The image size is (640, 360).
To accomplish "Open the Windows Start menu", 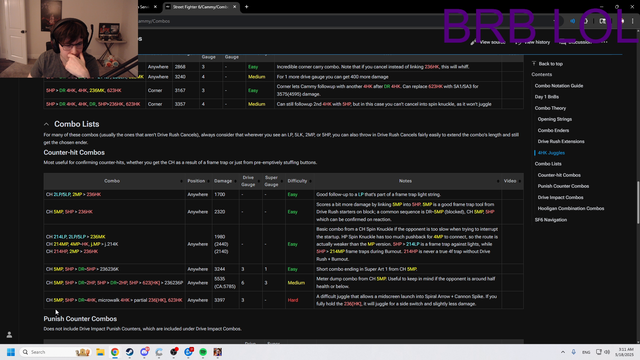I will [11, 352].
